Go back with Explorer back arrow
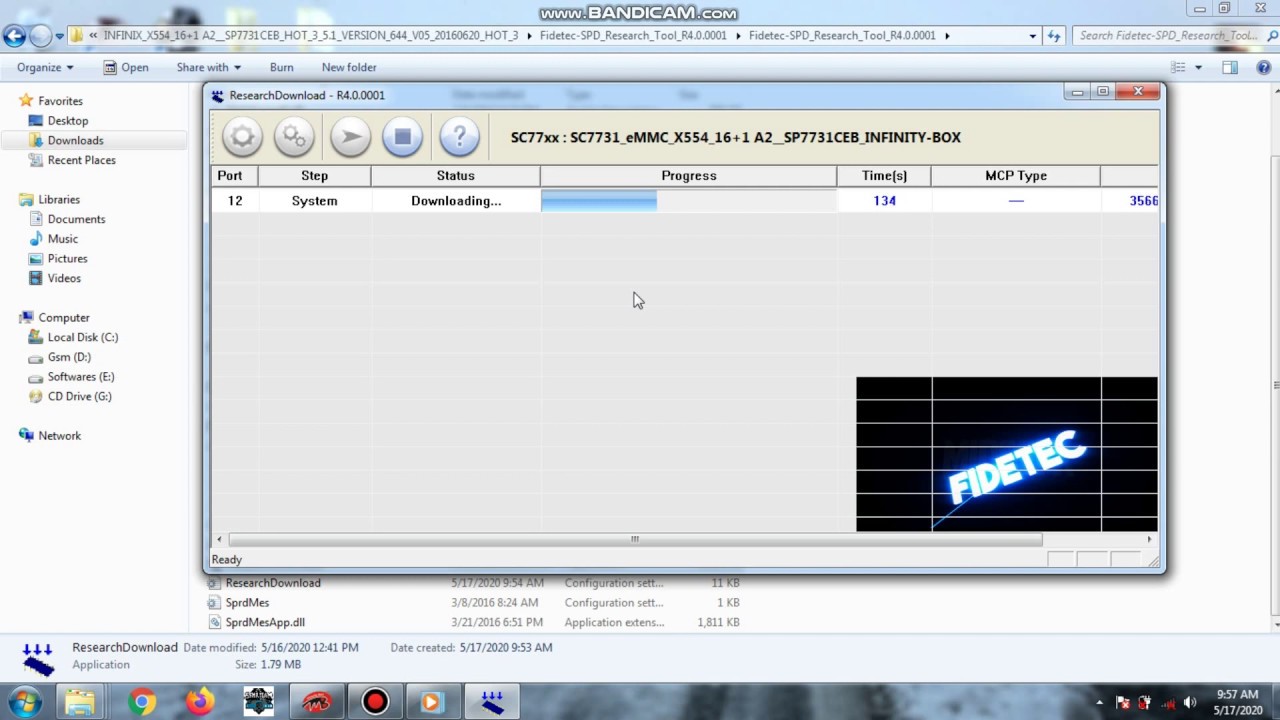The image size is (1280, 720). (x=14, y=37)
